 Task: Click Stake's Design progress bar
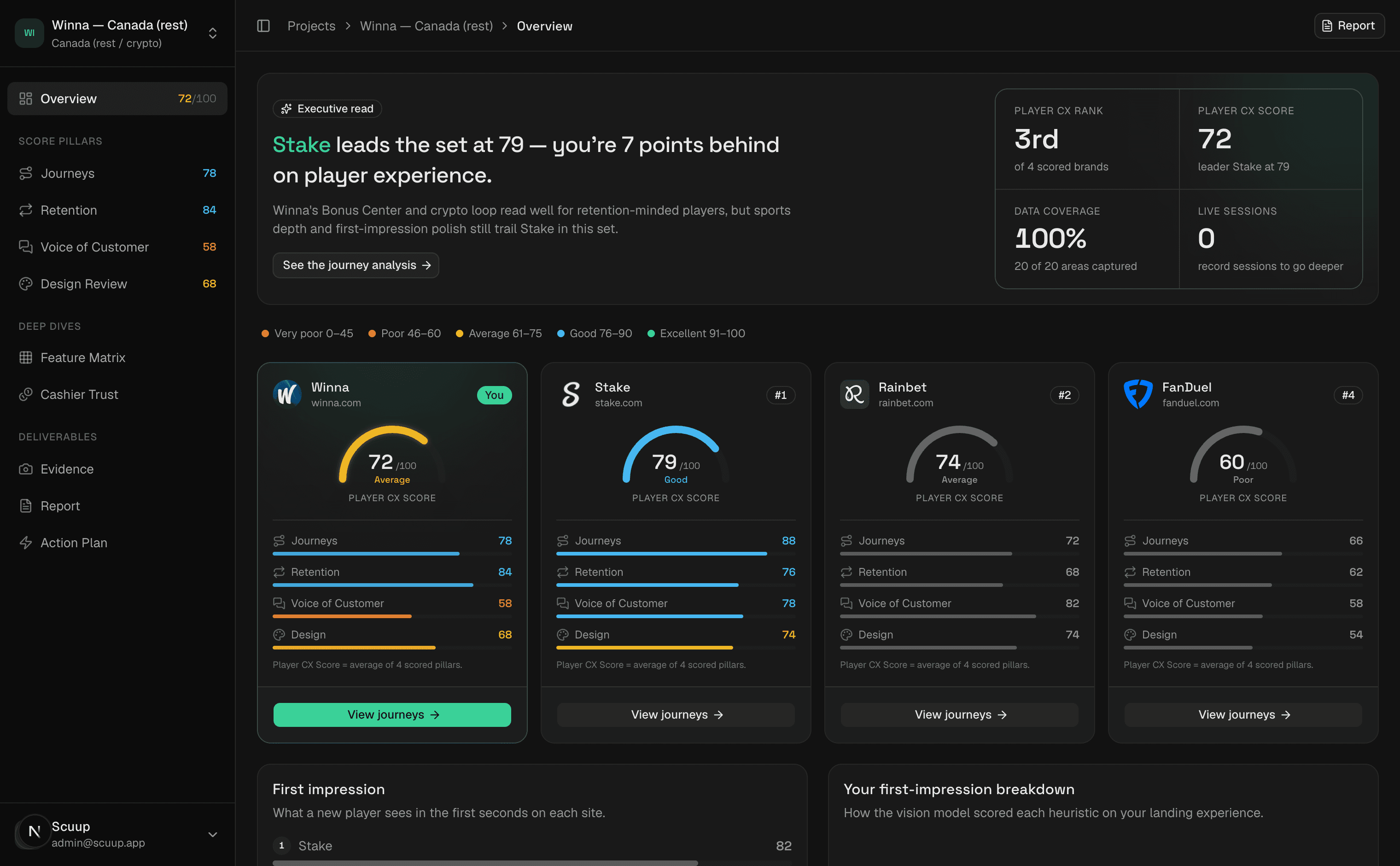tap(676, 648)
